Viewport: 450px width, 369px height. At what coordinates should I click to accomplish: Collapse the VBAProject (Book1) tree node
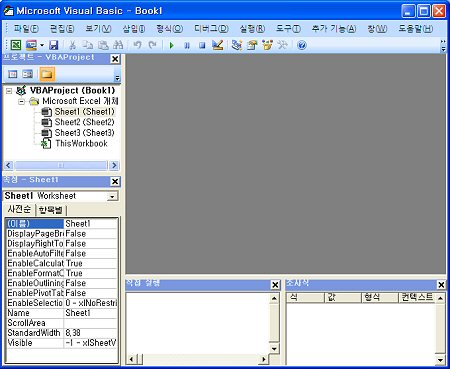coord(9,91)
